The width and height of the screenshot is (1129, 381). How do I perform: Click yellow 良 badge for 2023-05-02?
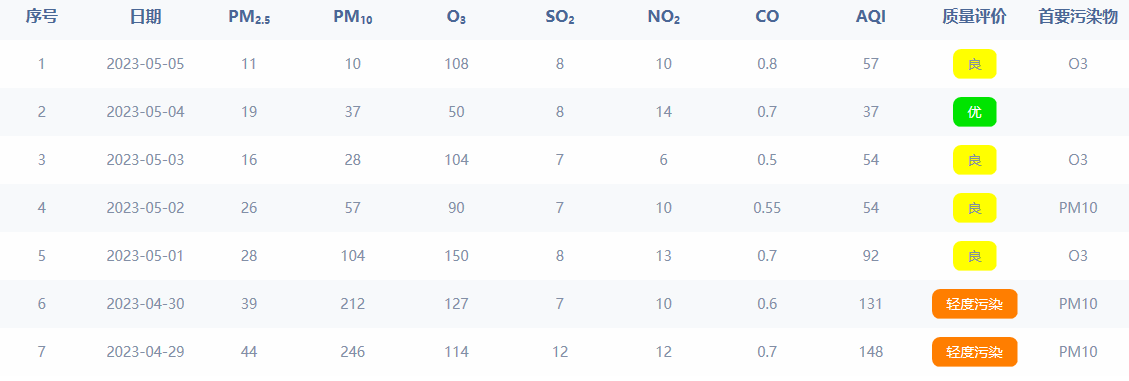974,208
